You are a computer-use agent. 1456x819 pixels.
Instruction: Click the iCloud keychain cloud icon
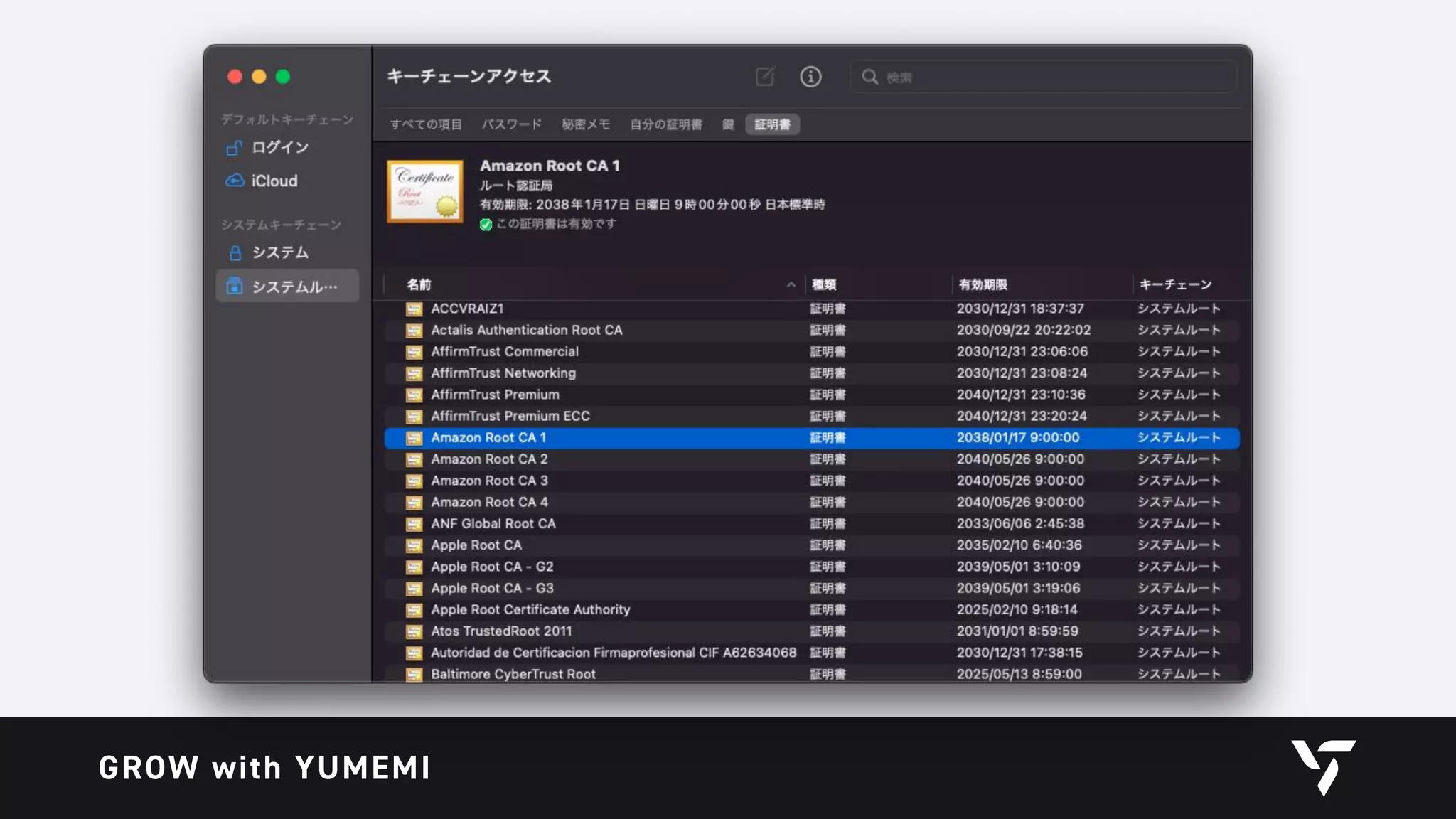234,181
